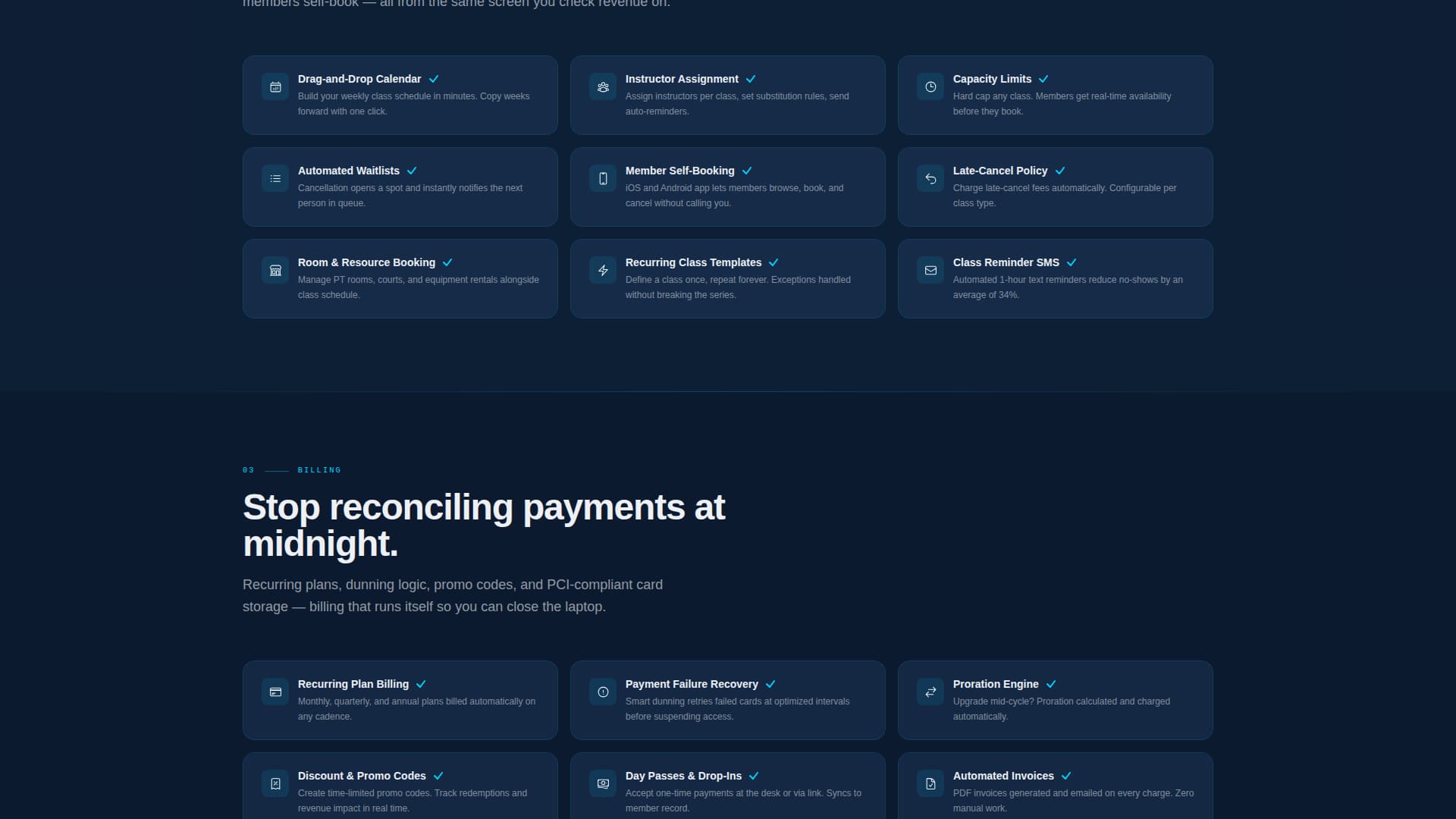
Task: Click 'Define a class once' description
Action: click(x=738, y=287)
